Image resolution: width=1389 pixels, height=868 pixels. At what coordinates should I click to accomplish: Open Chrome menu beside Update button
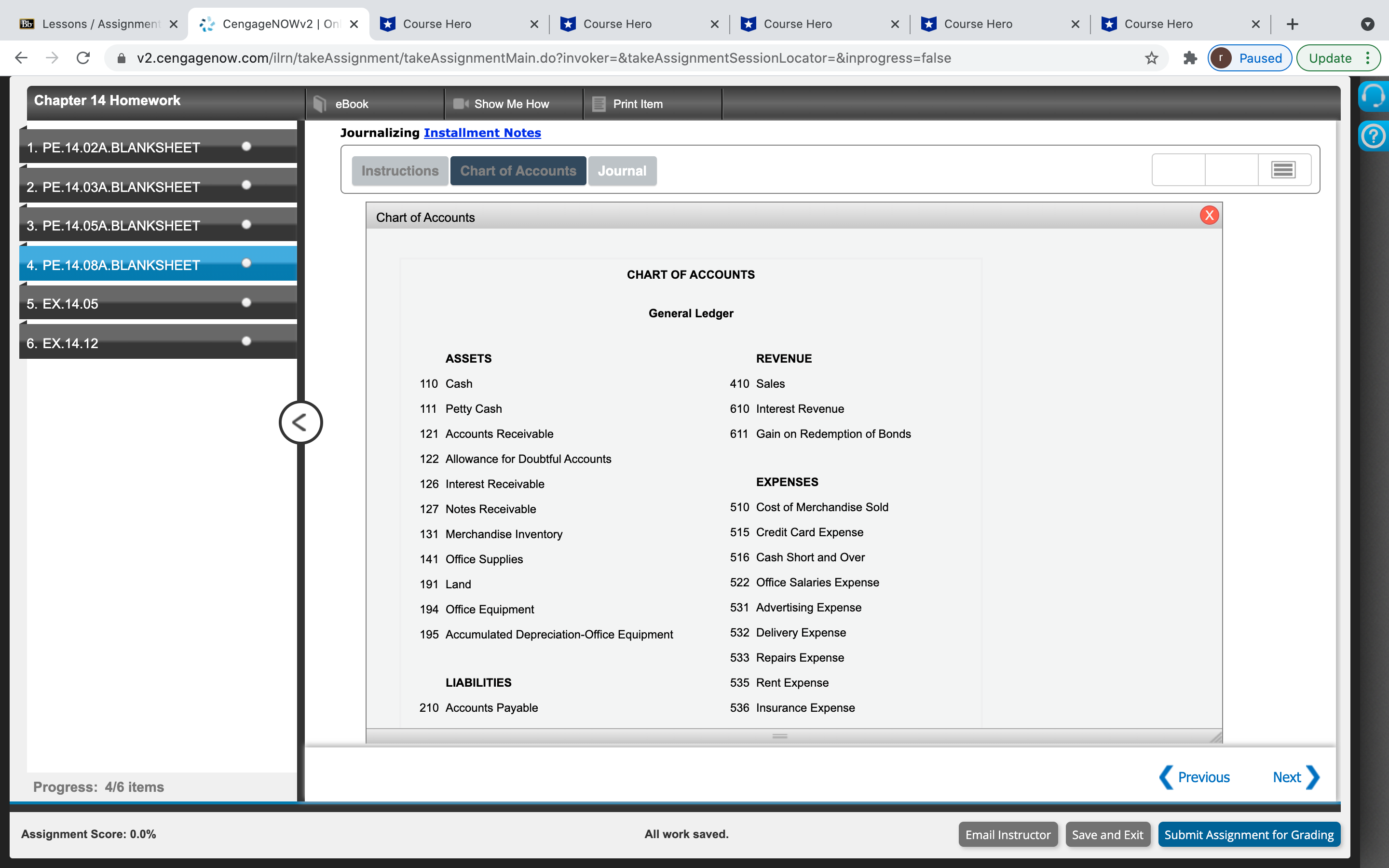tap(1368, 58)
